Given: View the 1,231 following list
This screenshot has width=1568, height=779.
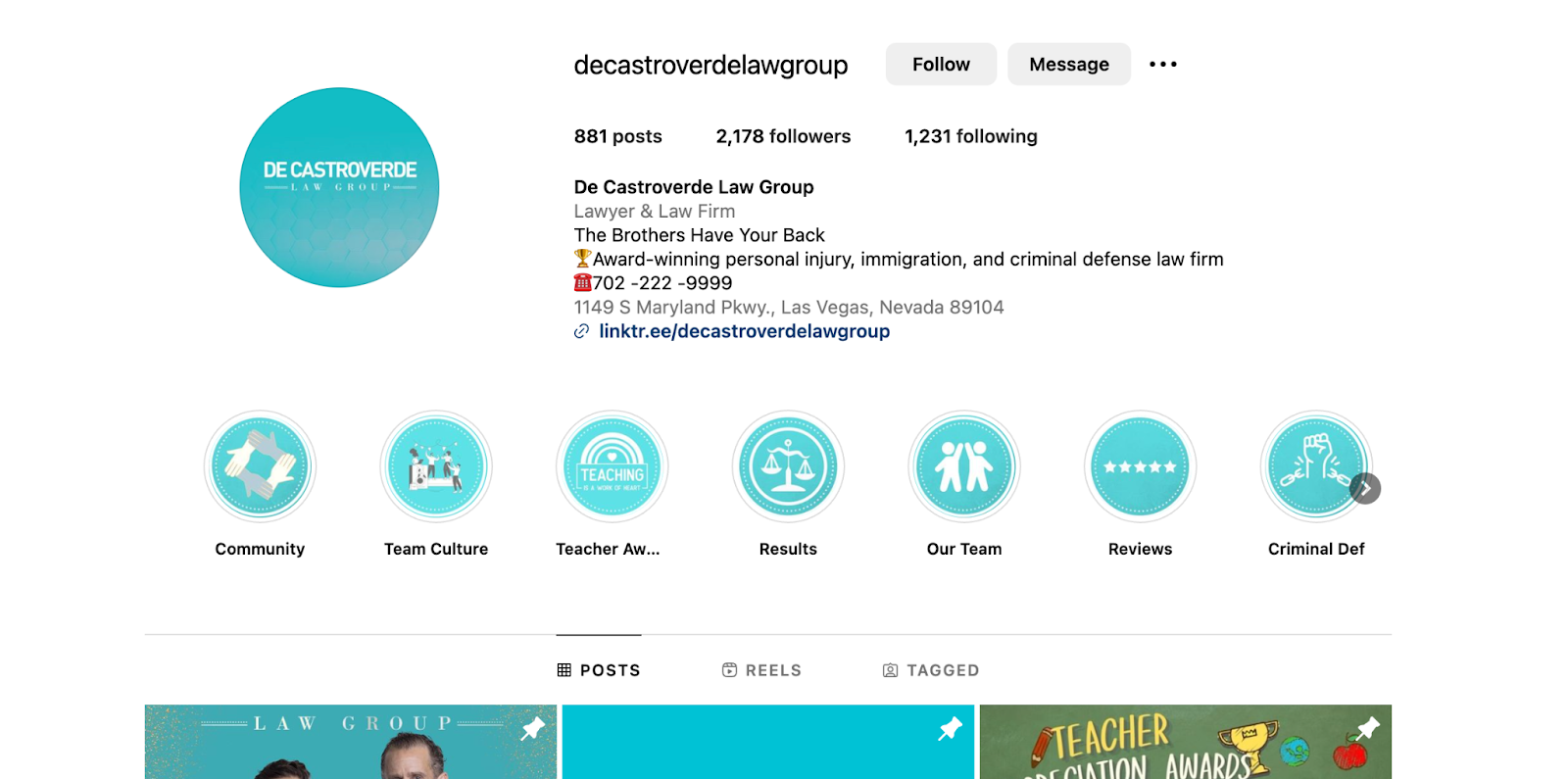Looking at the screenshot, I should point(971,136).
